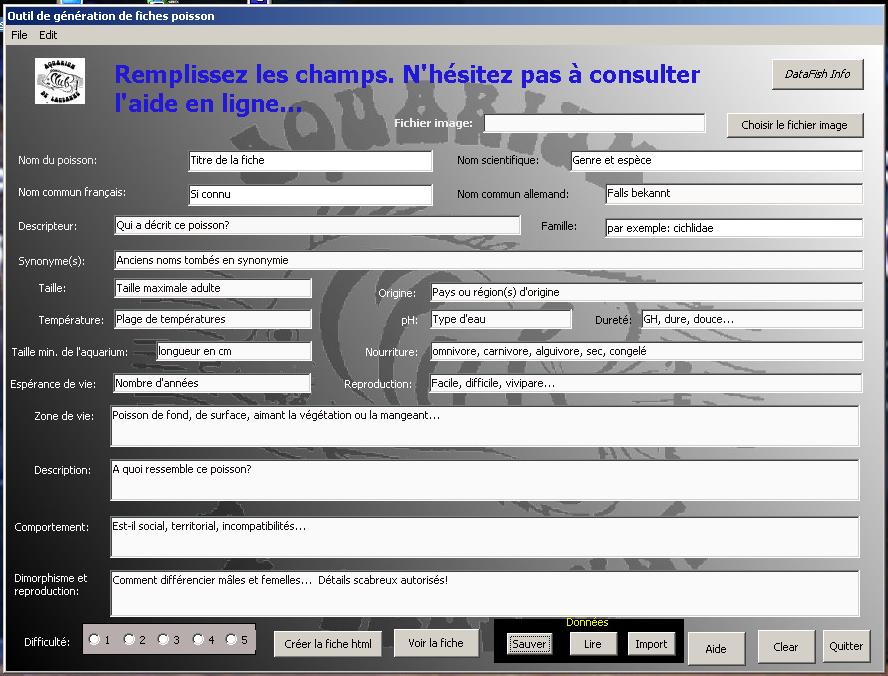The width and height of the screenshot is (888, 676).
Task: Click the Import button
Action: pyautogui.click(x=651, y=644)
